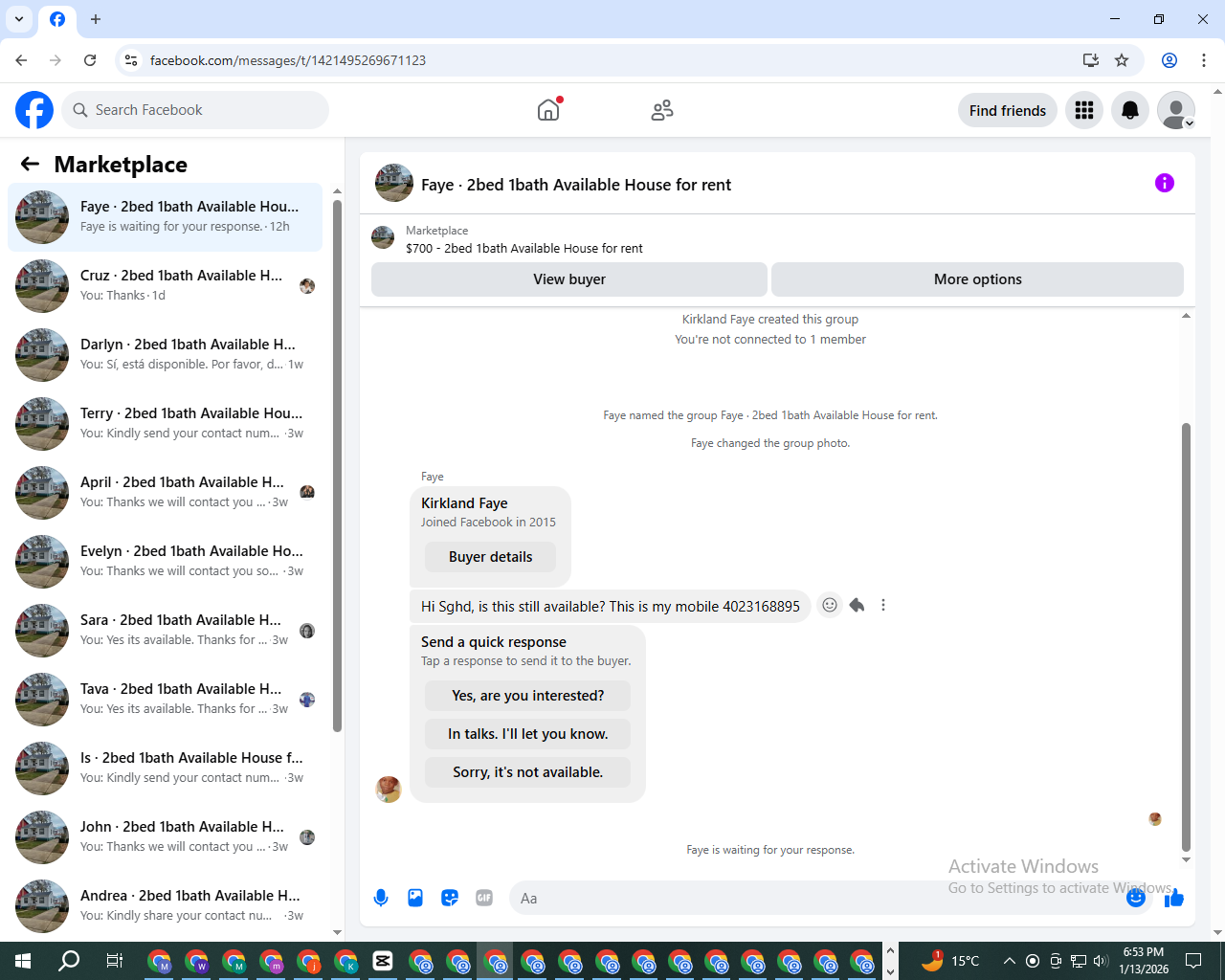Open Terry conversation in list
The image size is (1225, 980).
coord(165,424)
